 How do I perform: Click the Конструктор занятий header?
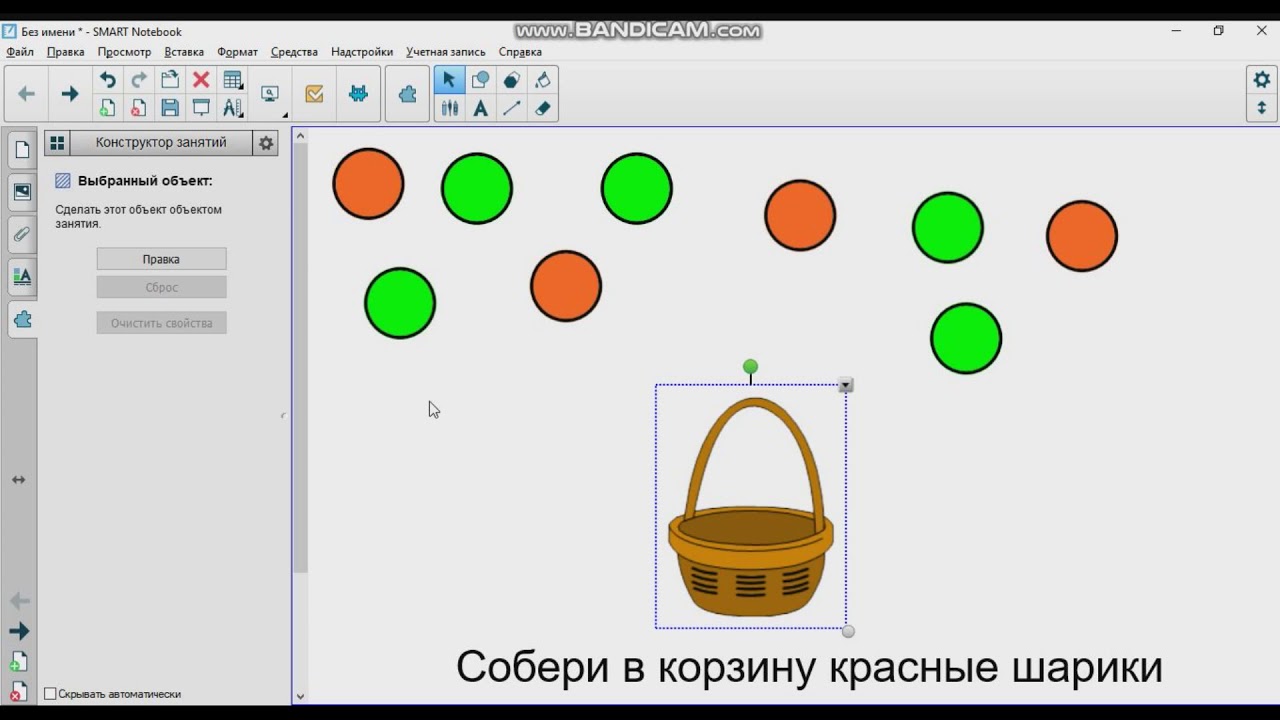(x=161, y=143)
